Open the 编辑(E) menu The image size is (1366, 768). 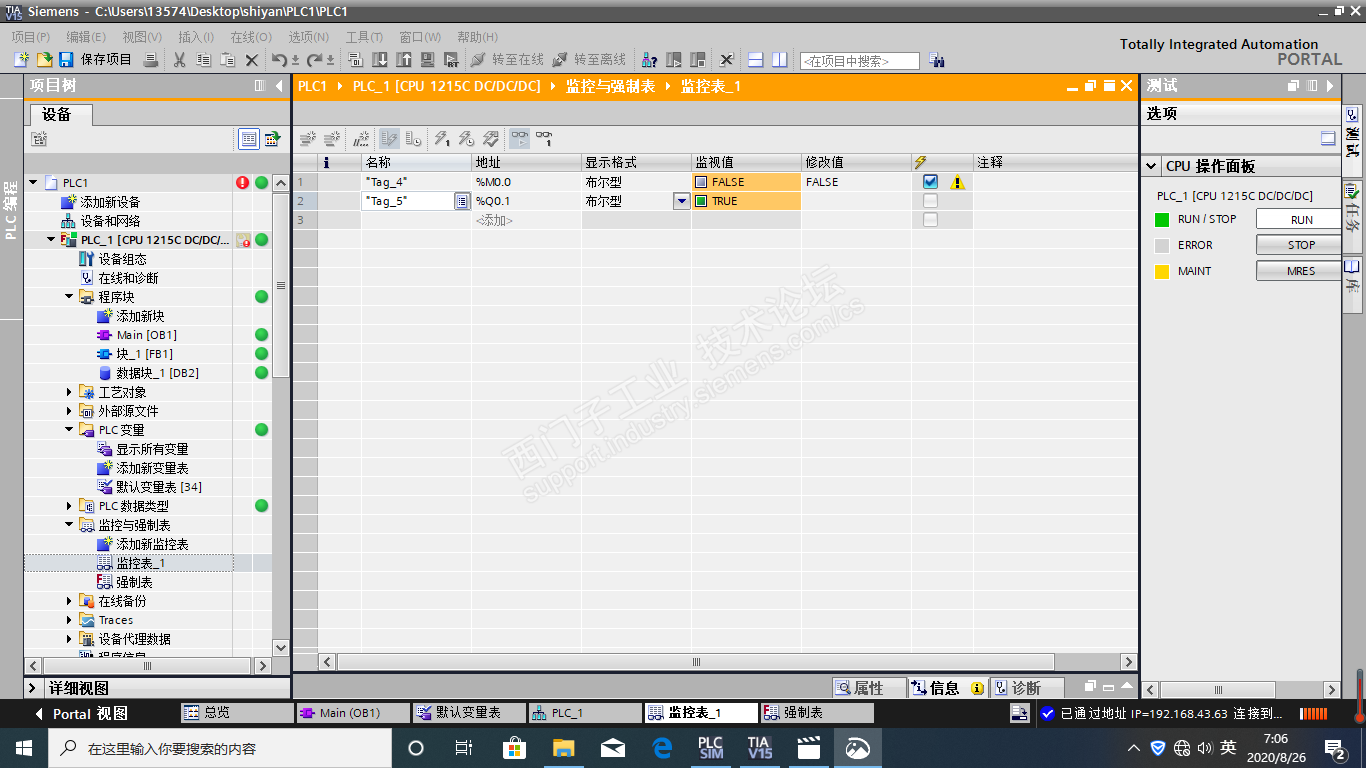tap(86, 37)
